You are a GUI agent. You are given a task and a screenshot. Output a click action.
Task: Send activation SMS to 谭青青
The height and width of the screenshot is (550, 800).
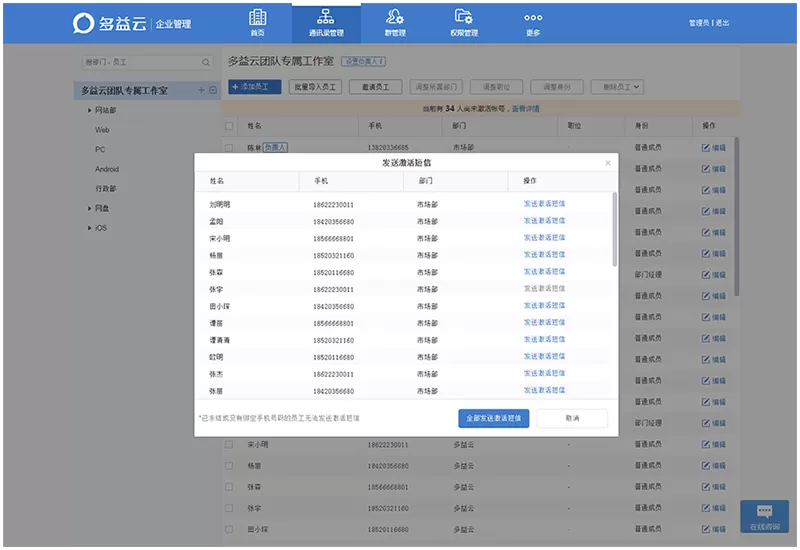point(544,339)
